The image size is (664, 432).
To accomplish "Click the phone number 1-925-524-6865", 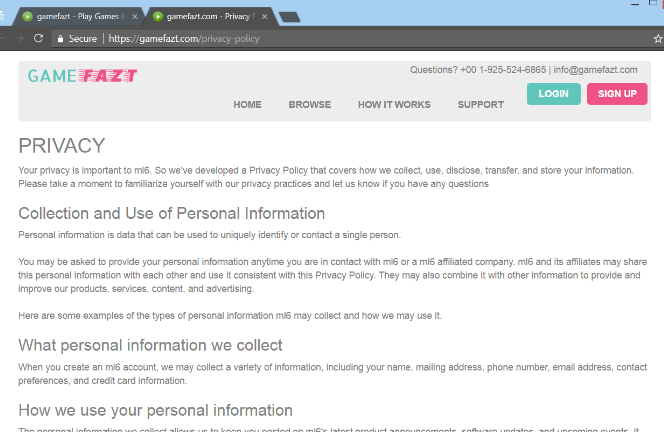I will 512,70.
